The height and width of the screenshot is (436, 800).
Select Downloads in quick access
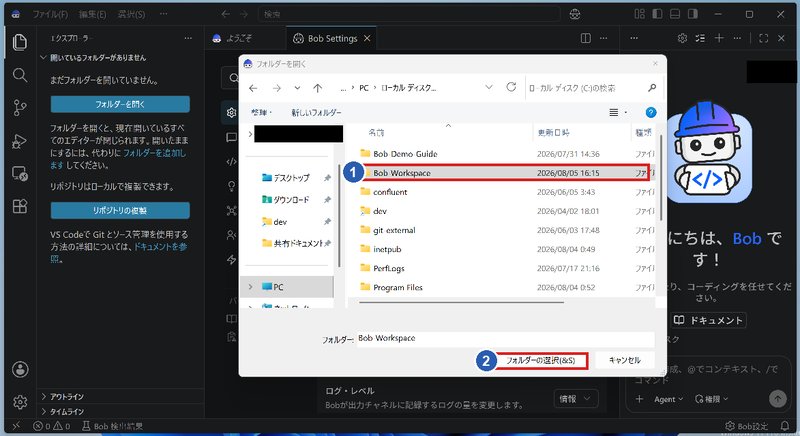point(291,199)
